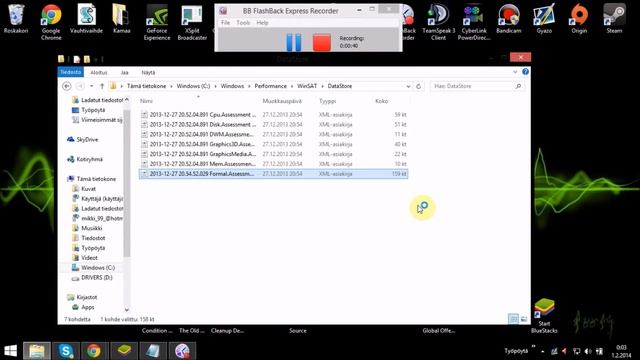Click WinSAT in the address path
640x360 pixels.
[x=307, y=86]
